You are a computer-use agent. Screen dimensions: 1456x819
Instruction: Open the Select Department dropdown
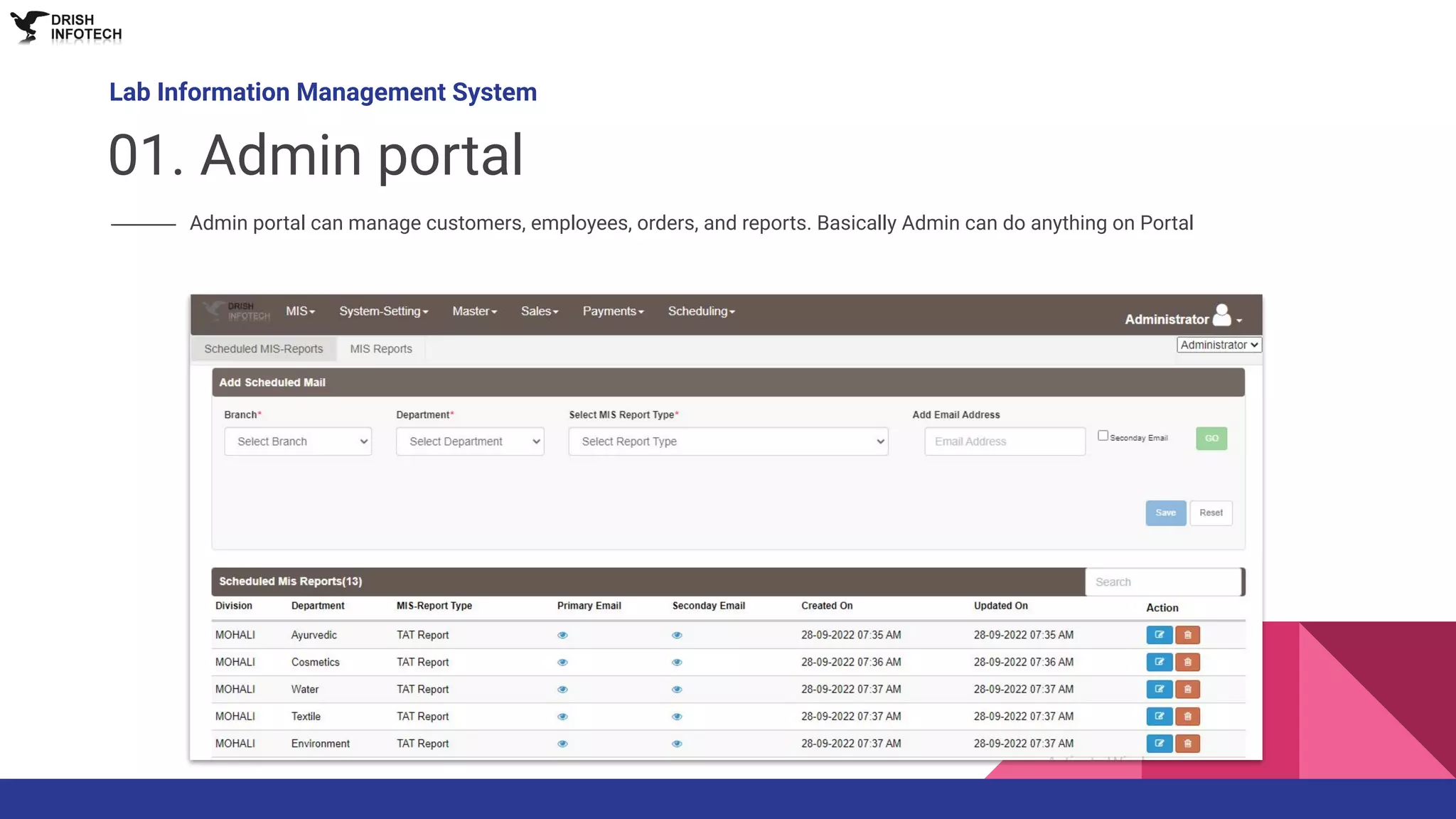[470, 441]
